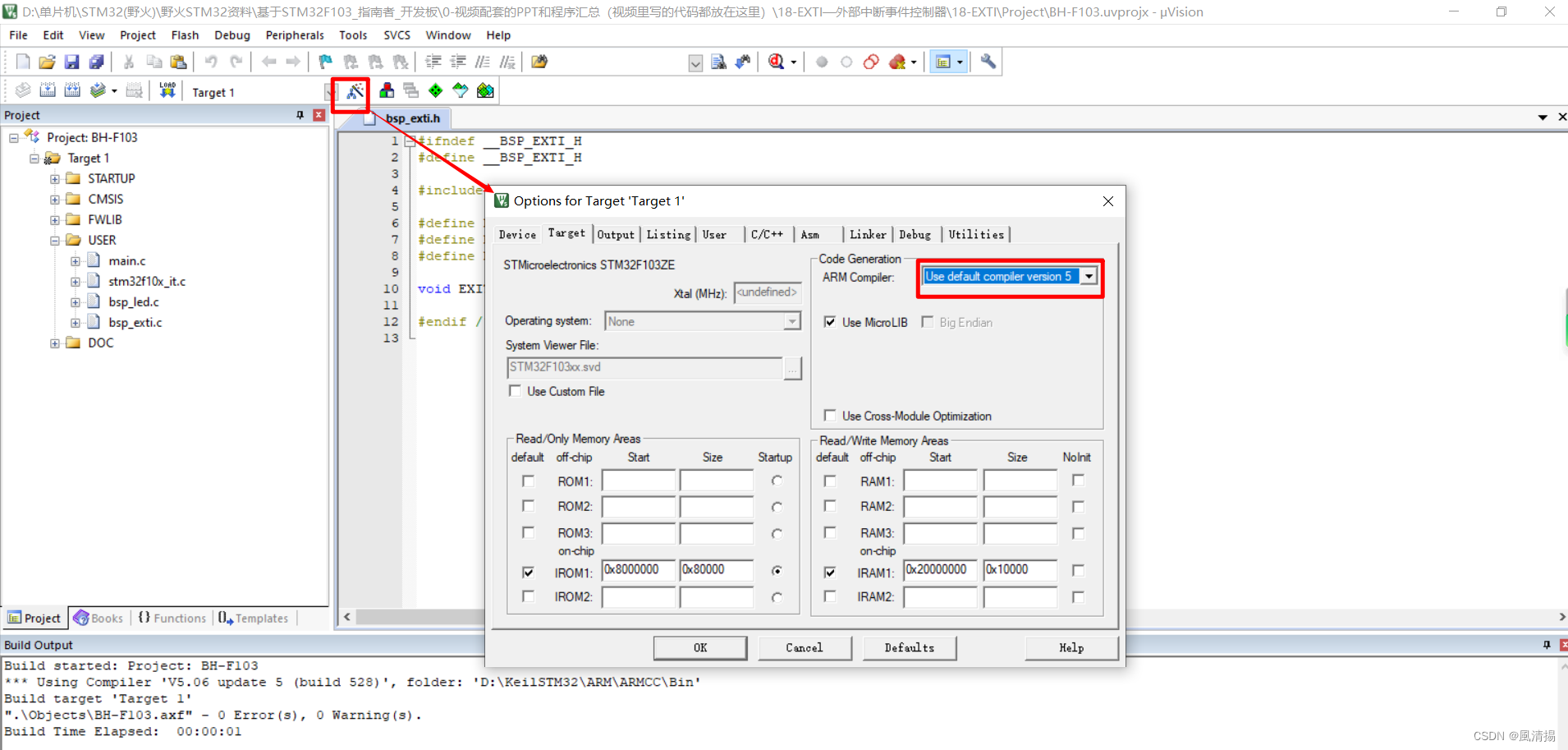This screenshot has height=750, width=1568.
Task: Download to flash LOAD icon
Action: pos(167,90)
